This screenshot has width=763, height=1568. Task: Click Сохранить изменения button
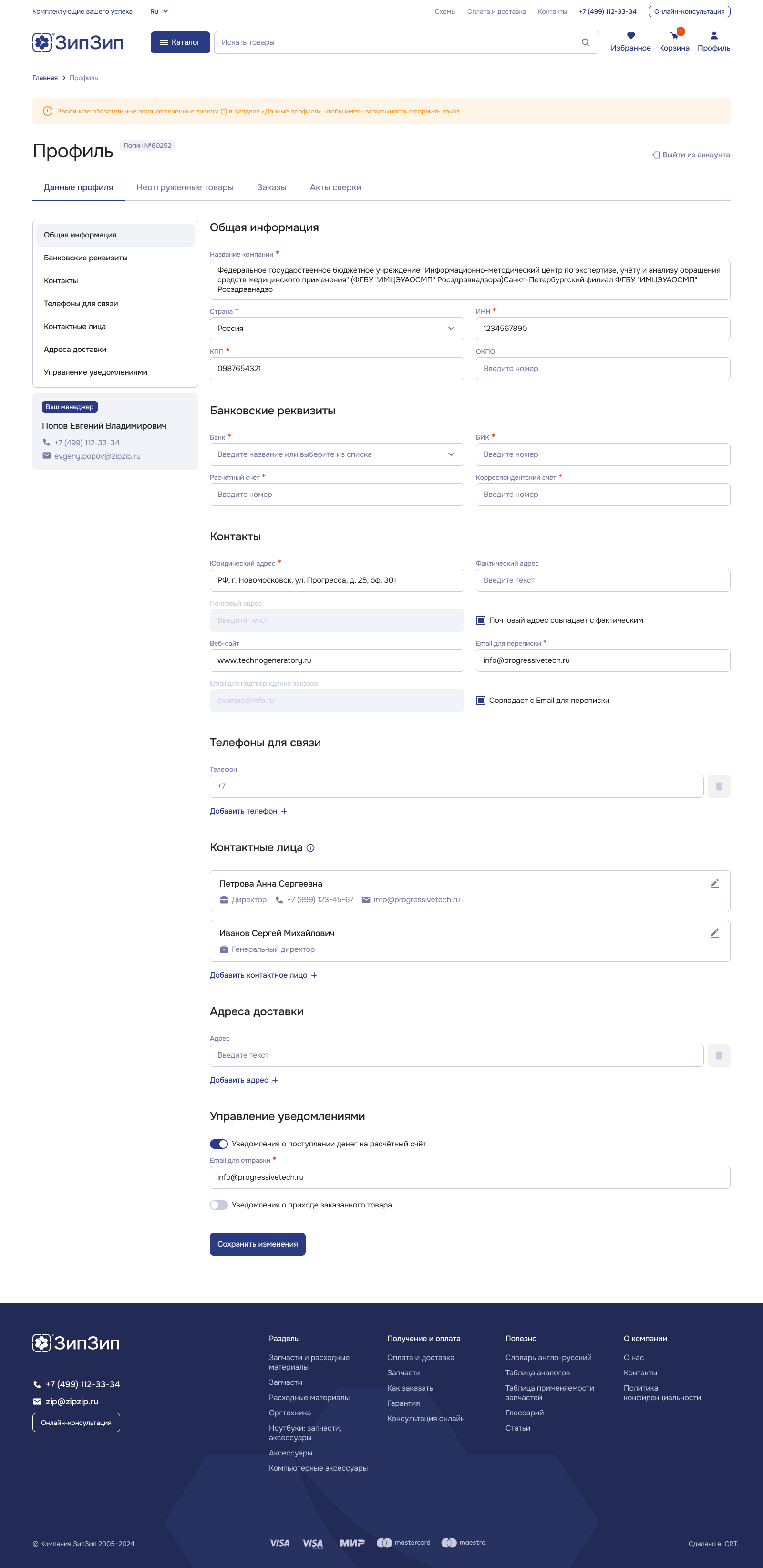click(258, 1244)
